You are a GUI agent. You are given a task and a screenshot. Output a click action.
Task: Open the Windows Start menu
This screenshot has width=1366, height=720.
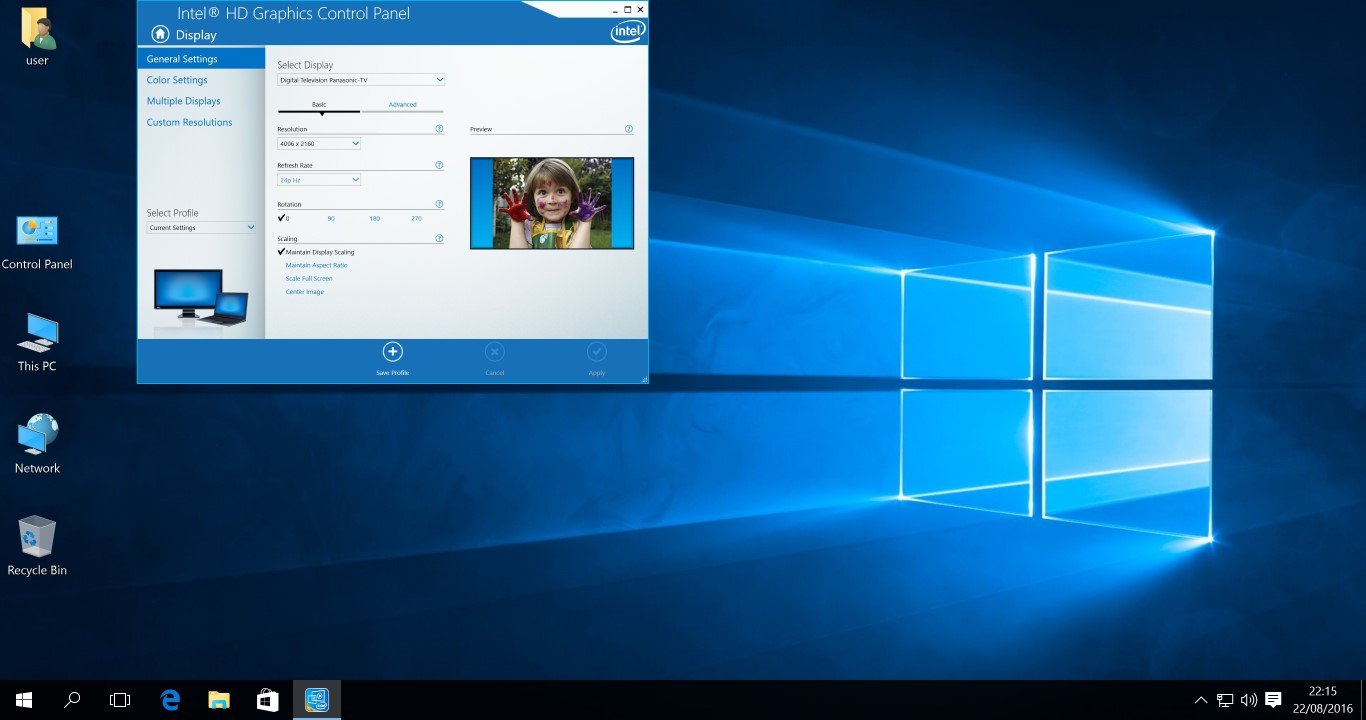pyautogui.click(x=24, y=700)
